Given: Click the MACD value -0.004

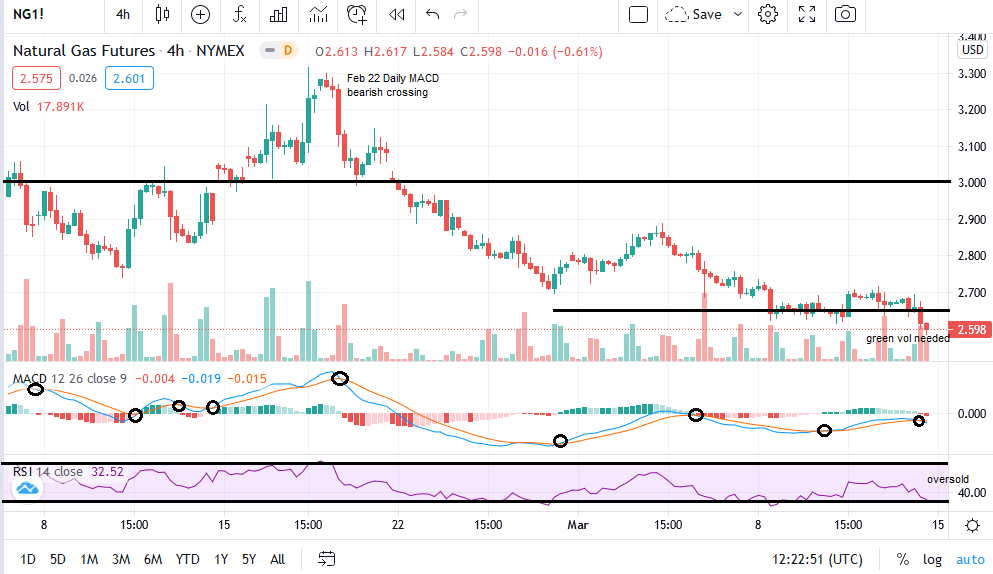Looking at the screenshot, I should (x=155, y=379).
